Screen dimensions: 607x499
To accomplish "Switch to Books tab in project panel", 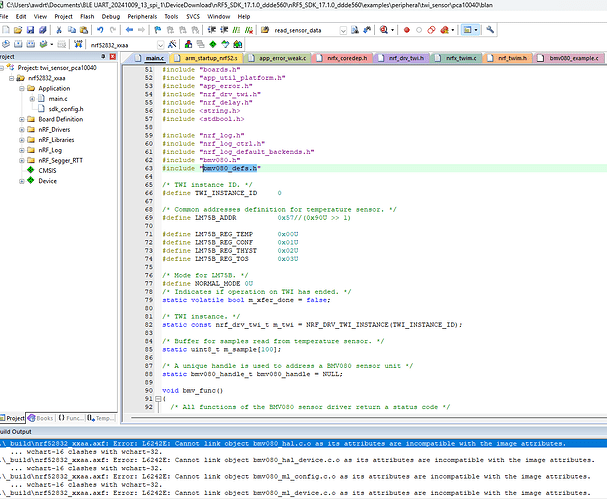I will coord(41,418).
